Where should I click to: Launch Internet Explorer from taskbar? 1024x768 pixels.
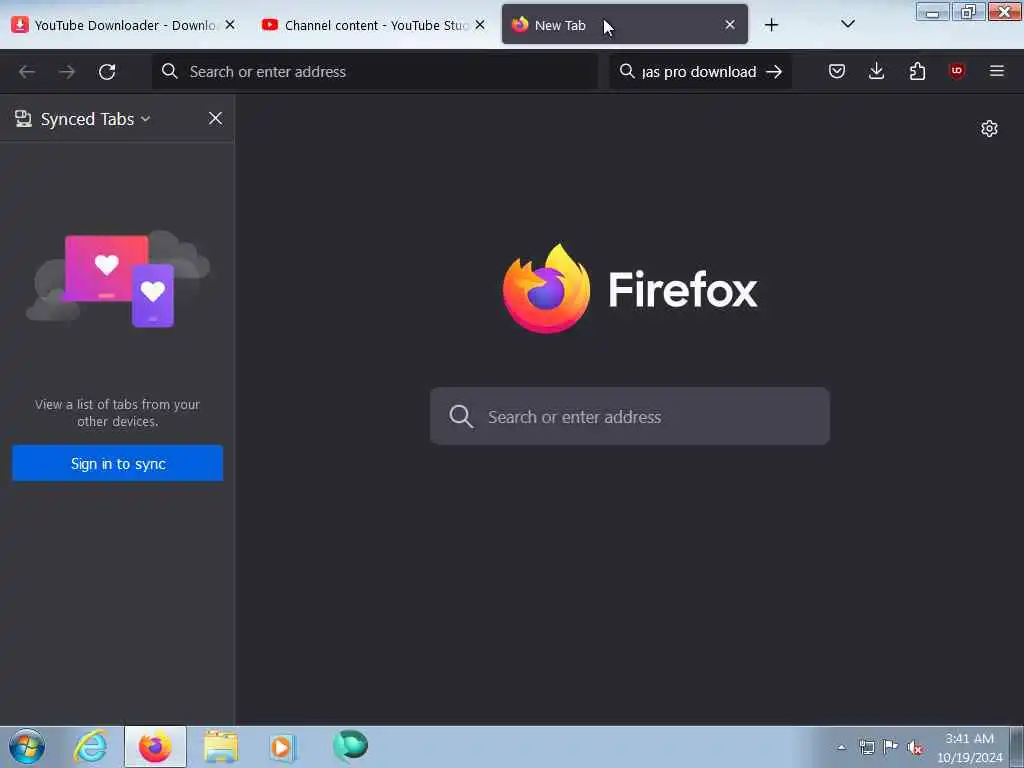(90, 746)
